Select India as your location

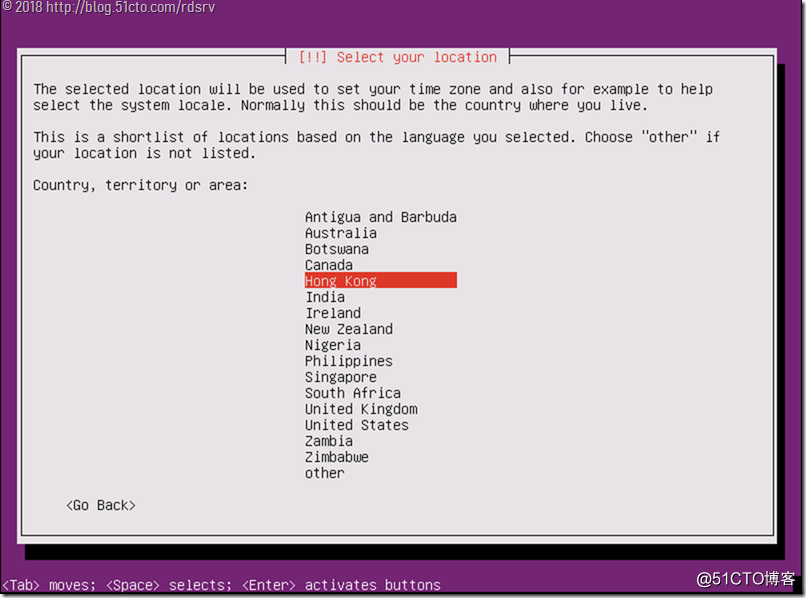point(325,297)
